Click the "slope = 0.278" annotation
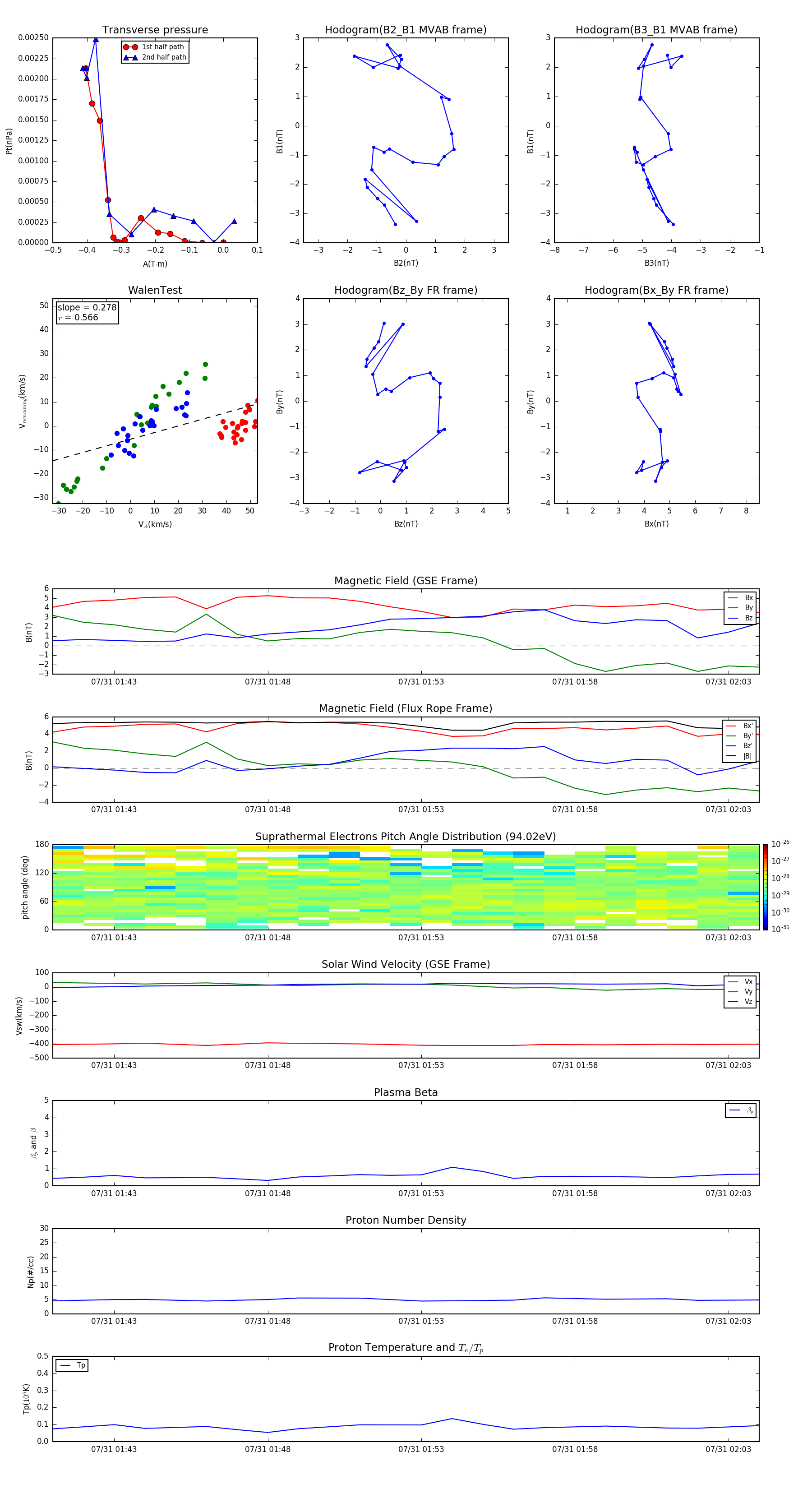 tap(87, 308)
